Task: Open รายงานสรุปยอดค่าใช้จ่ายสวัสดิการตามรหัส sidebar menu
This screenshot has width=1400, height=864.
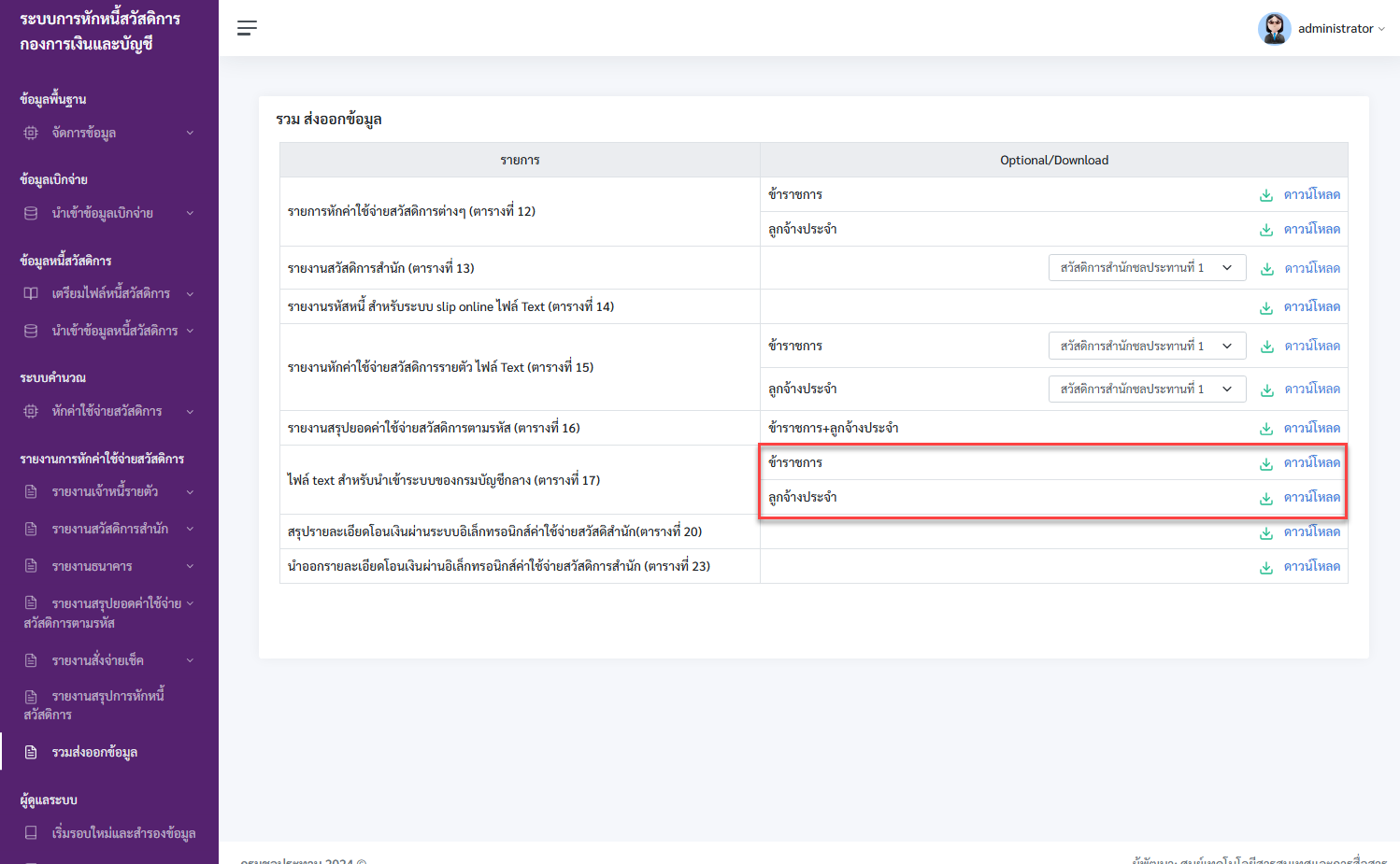Action: click(x=109, y=613)
